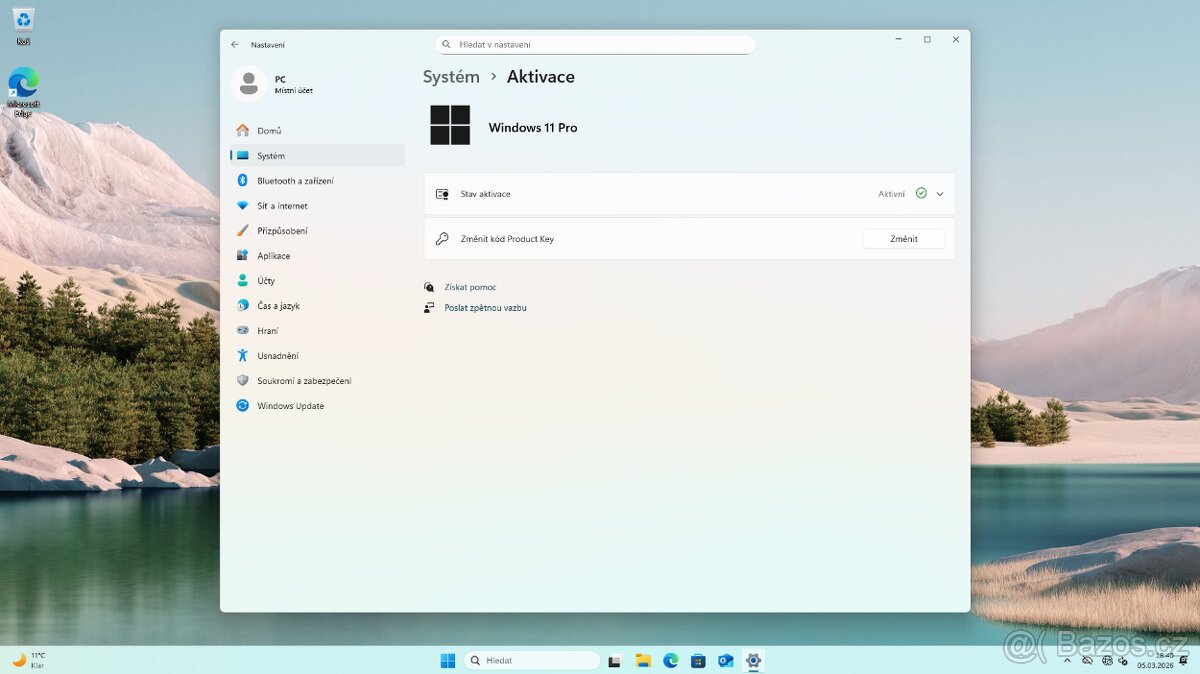Viewport: 1200px width, 674px height.
Task: Switch to Systém via breadcrumb
Action: tap(450, 76)
